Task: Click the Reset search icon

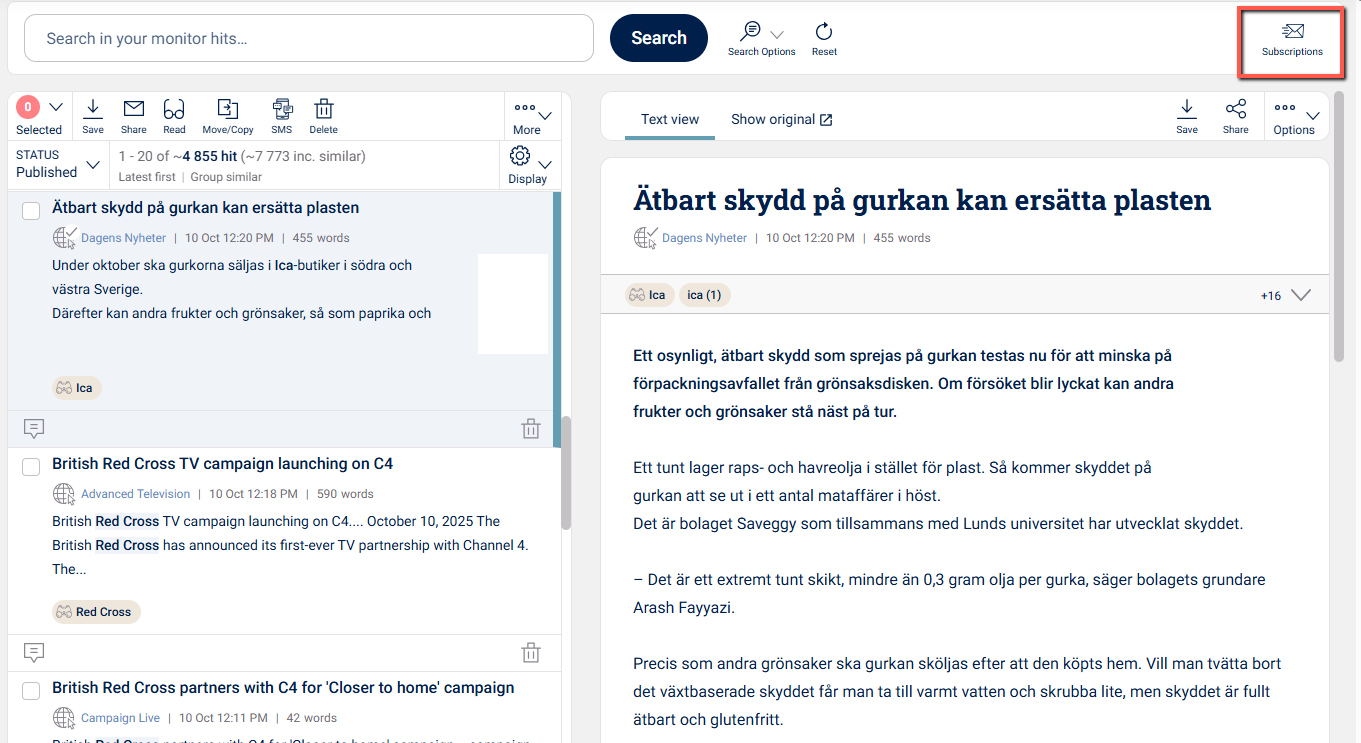Action: pos(824,33)
